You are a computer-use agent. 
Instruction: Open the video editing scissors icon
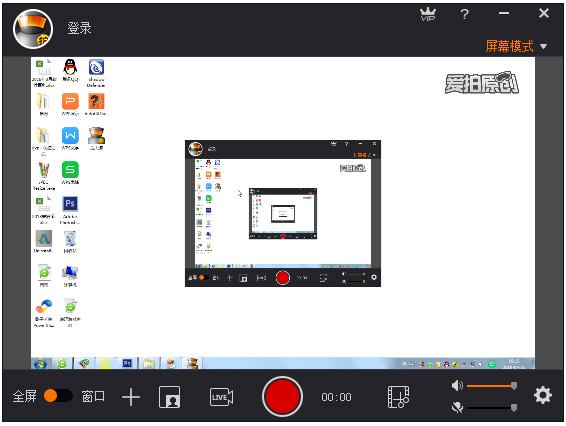click(x=399, y=397)
